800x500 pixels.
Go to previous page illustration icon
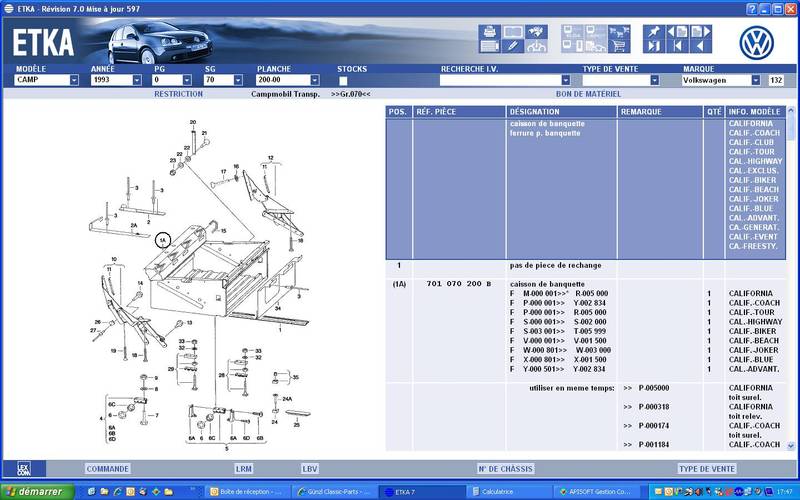click(678, 32)
